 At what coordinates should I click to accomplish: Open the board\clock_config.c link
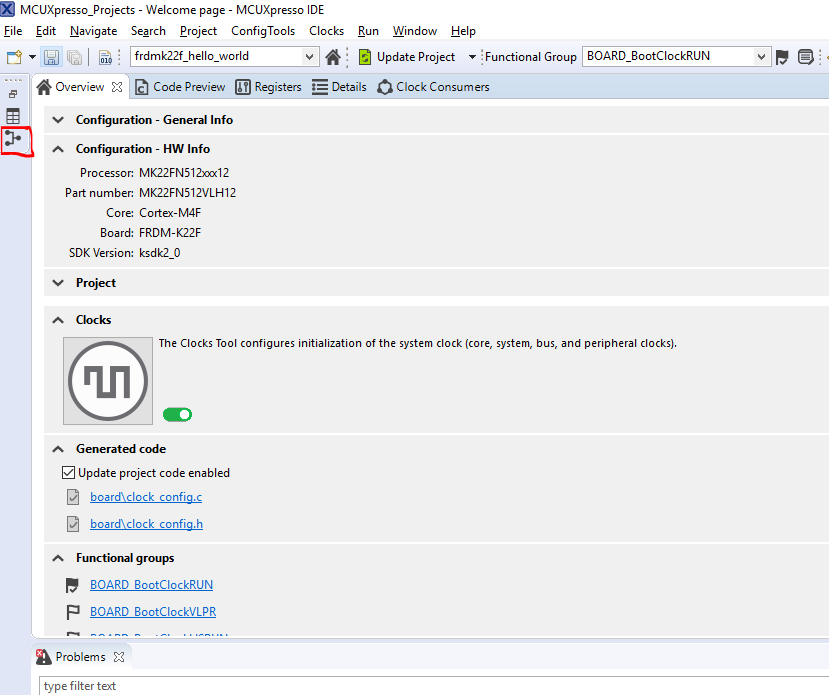(x=146, y=497)
